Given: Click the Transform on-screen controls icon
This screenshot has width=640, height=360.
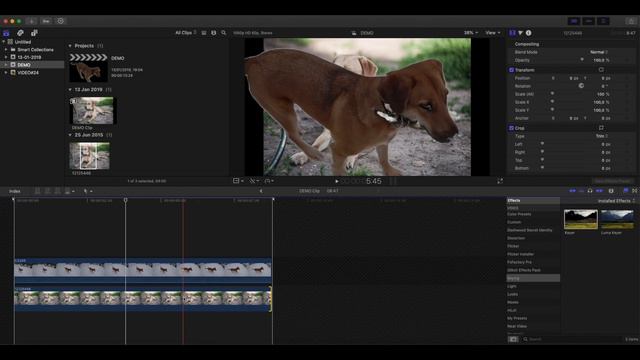Looking at the screenshot, I should tap(601, 70).
